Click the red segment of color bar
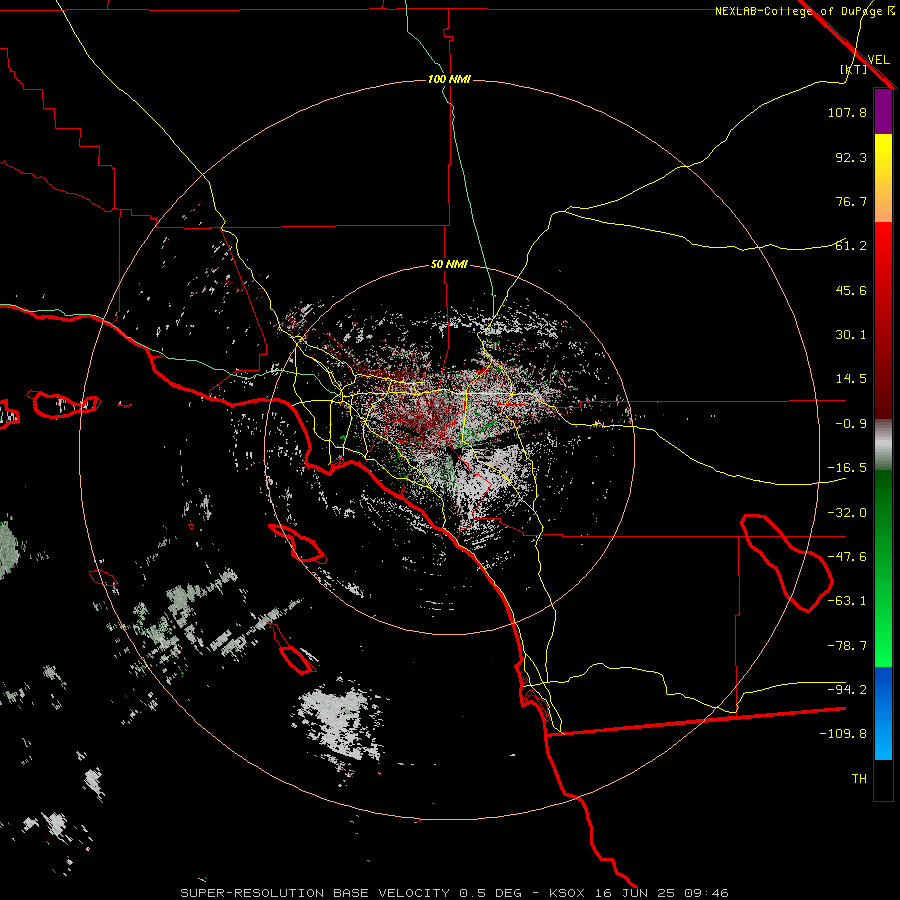This screenshot has width=900, height=900. click(x=883, y=320)
